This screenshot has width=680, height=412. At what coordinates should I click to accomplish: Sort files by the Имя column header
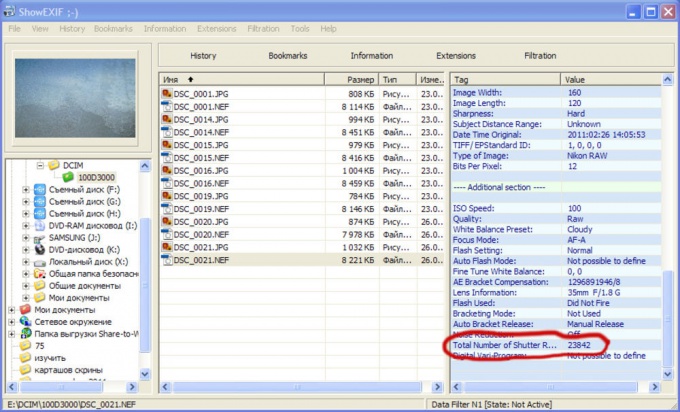[242, 79]
